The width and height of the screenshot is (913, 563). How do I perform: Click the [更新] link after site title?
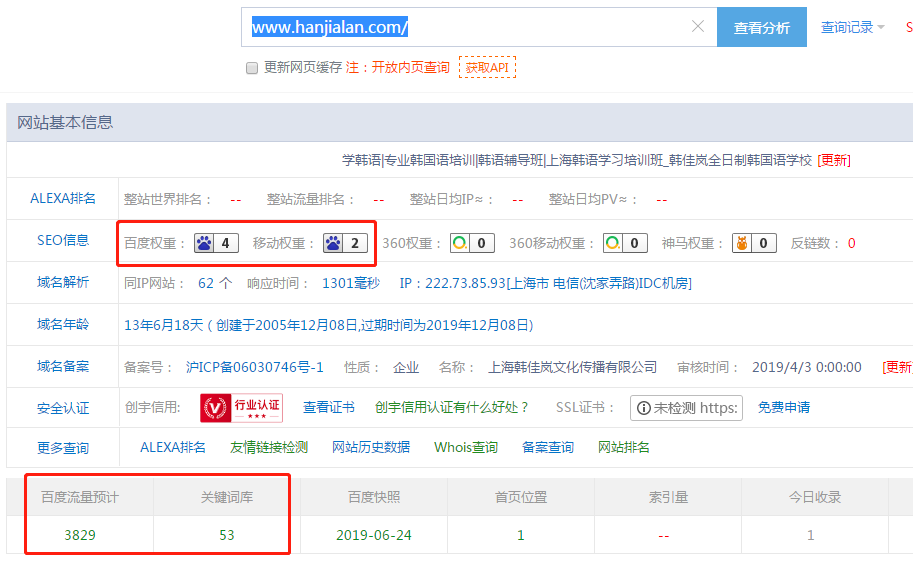(x=834, y=160)
